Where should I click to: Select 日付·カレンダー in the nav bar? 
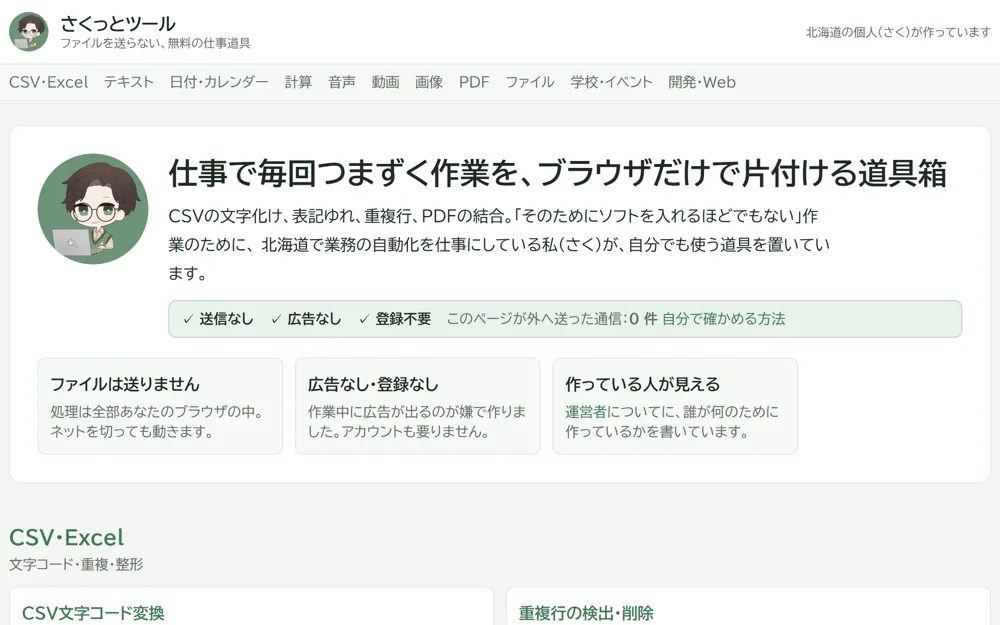[219, 82]
